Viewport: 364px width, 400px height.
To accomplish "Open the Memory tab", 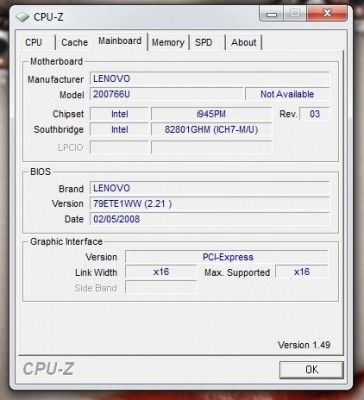I will 168,43.
